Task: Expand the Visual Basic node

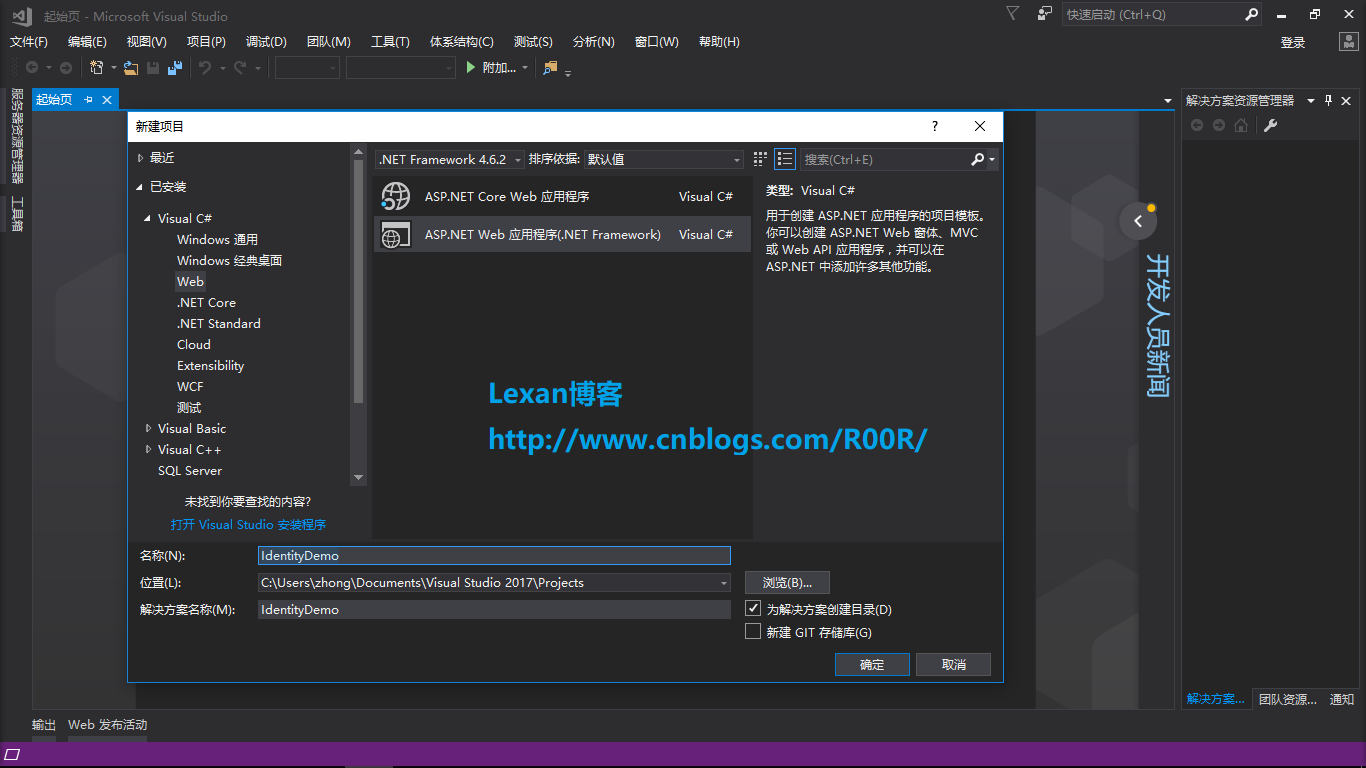Action: tap(149, 428)
